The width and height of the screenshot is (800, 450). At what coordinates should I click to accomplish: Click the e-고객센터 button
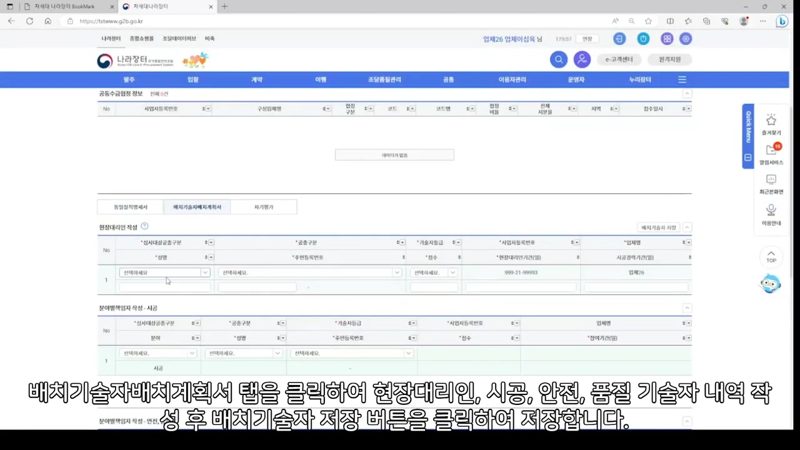(x=619, y=60)
